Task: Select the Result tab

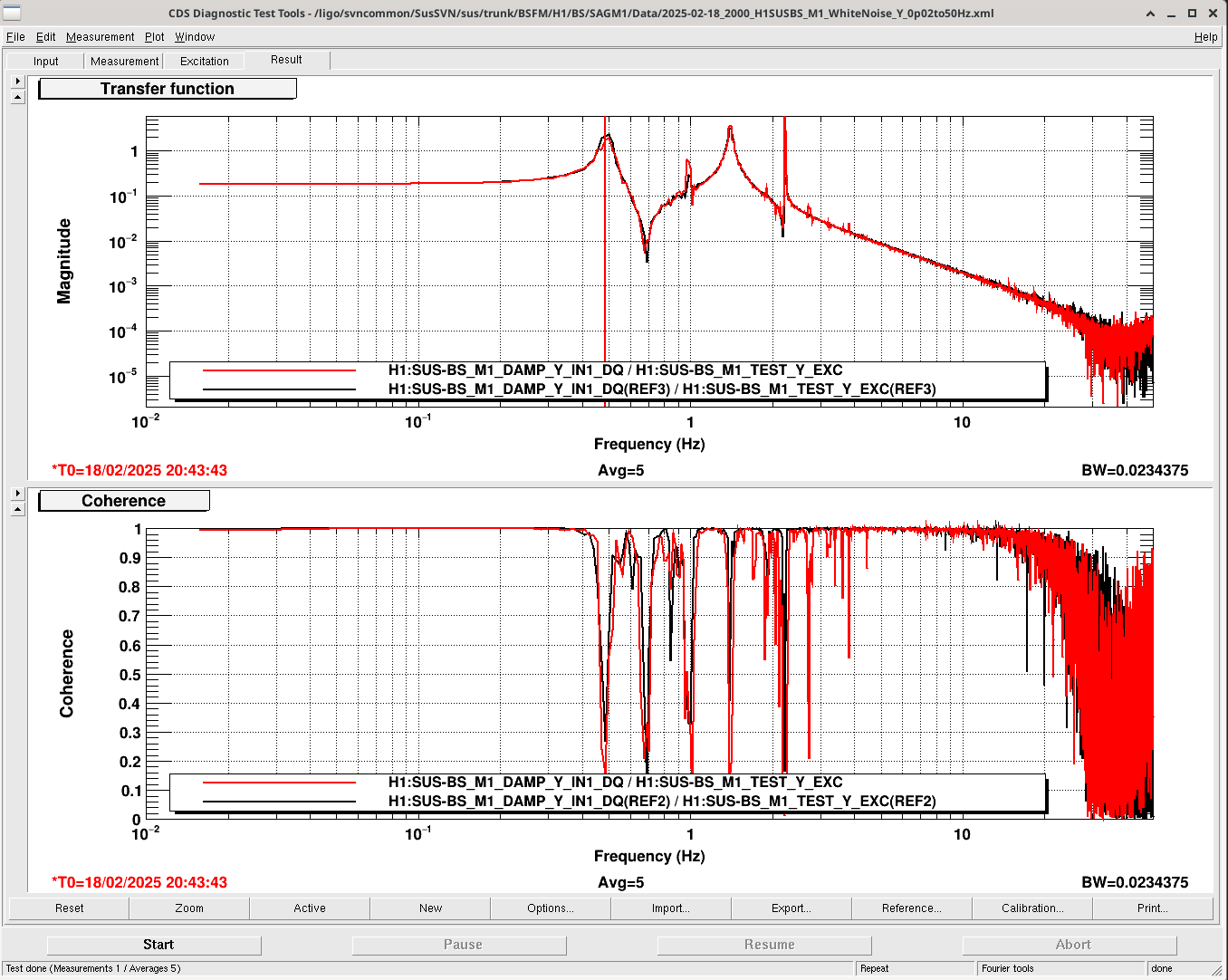Action: tap(286, 60)
